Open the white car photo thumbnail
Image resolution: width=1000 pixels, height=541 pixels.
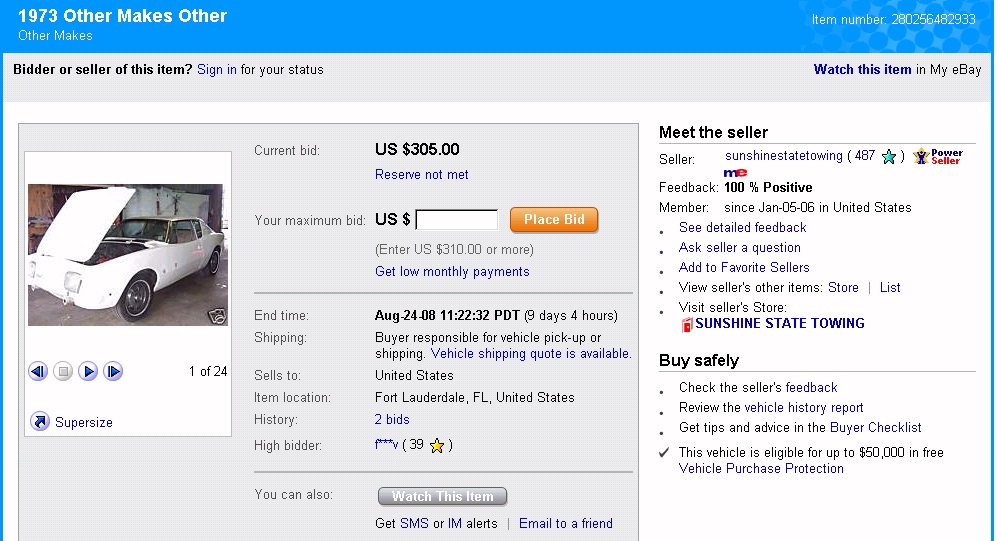pyautogui.click(x=127, y=254)
